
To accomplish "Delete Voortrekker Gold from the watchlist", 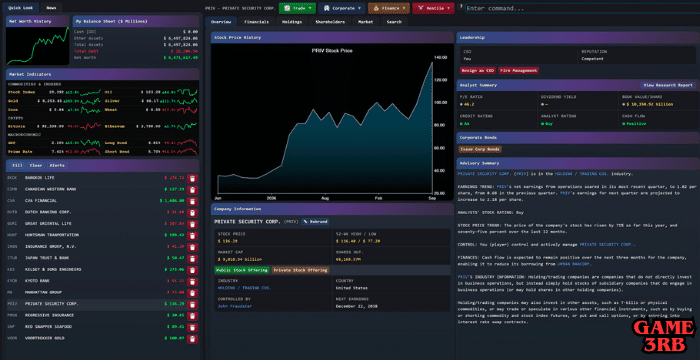I will [192, 339].
